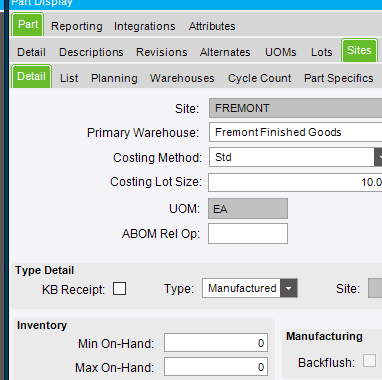The height and width of the screenshot is (380, 382).
Task: Click the Costing Lot Size field
Action: coord(295,182)
